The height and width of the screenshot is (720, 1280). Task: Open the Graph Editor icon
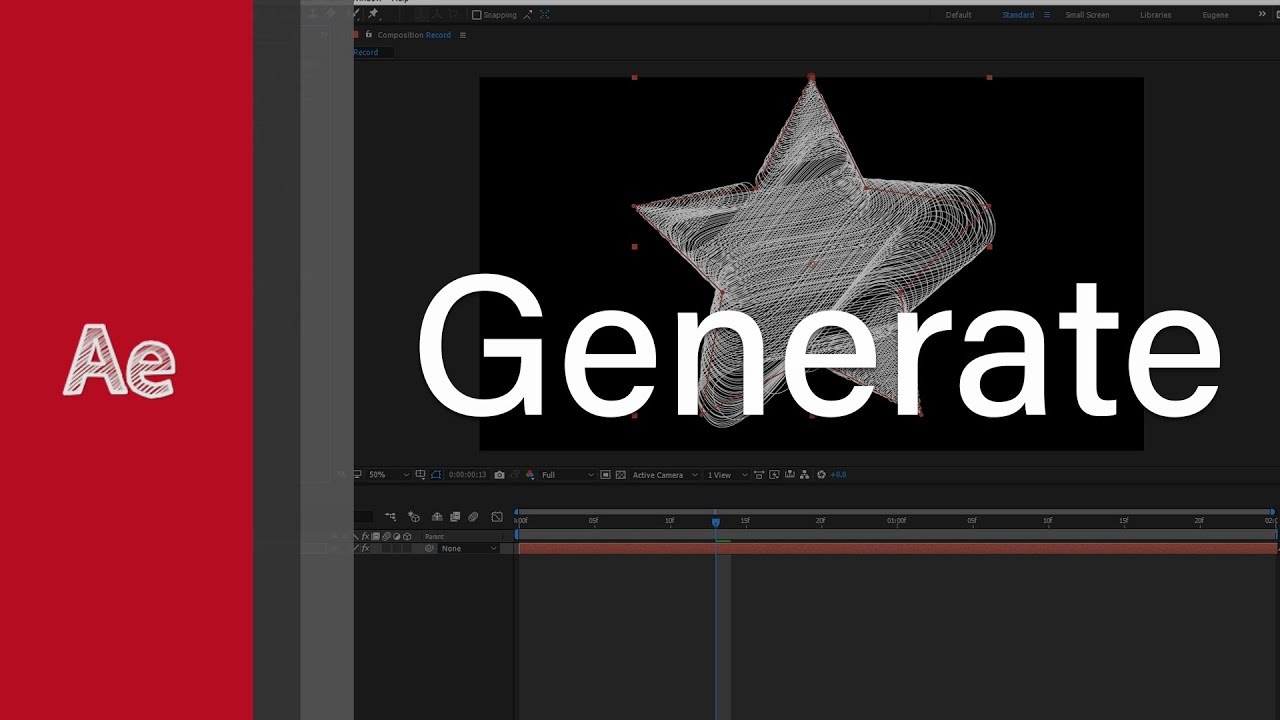(x=497, y=517)
